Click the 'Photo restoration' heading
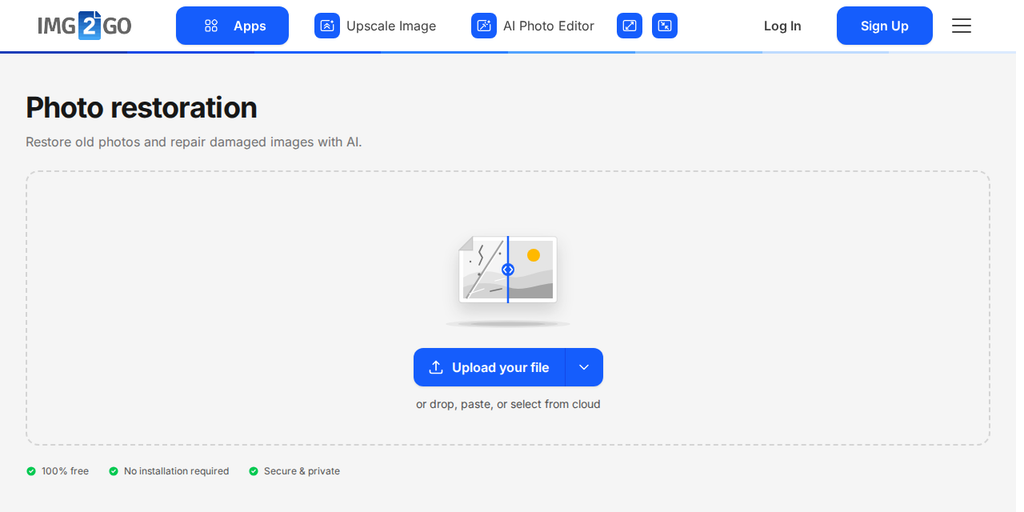The image size is (1024, 512). pos(142,108)
